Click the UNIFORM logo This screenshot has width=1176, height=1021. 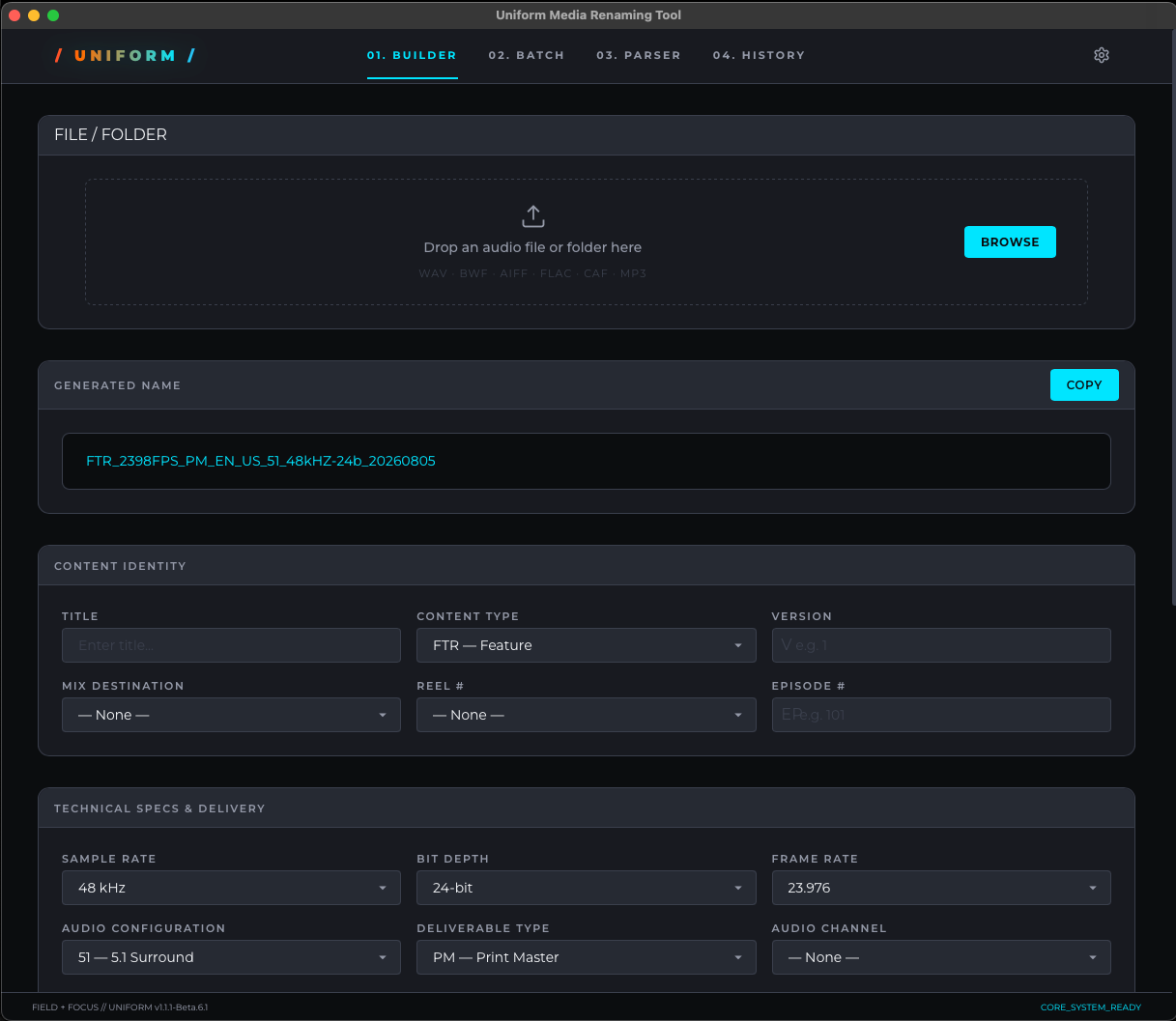(126, 55)
